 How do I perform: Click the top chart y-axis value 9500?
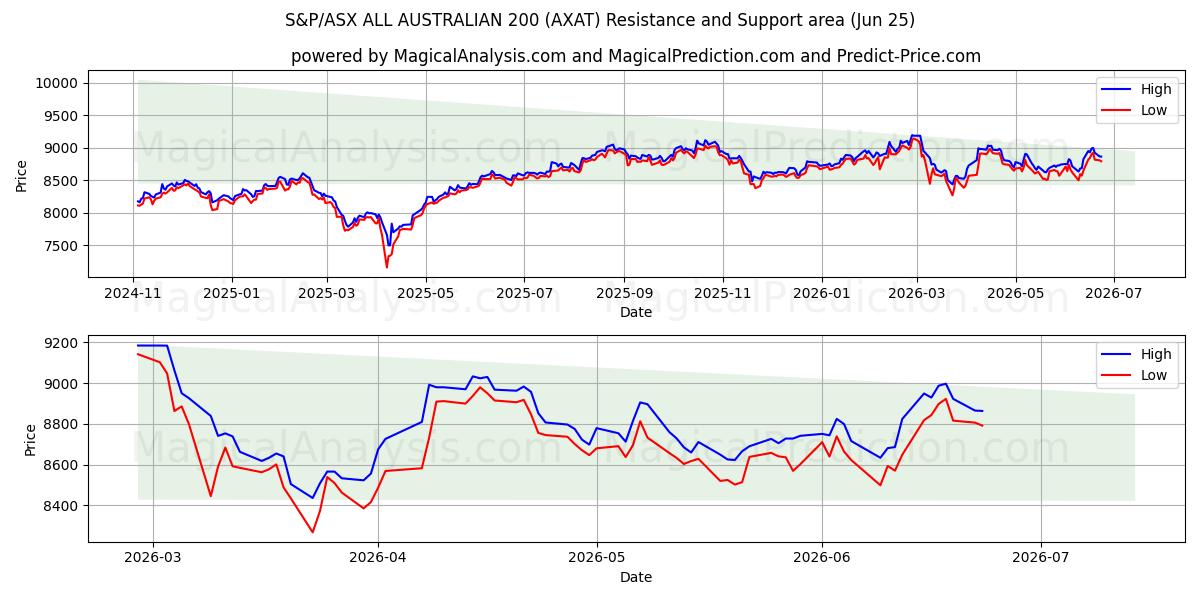(60, 116)
